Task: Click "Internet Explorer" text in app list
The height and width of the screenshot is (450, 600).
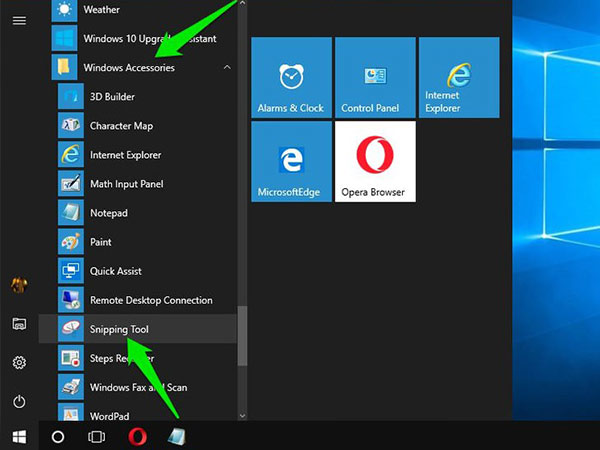Action: point(126,155)
